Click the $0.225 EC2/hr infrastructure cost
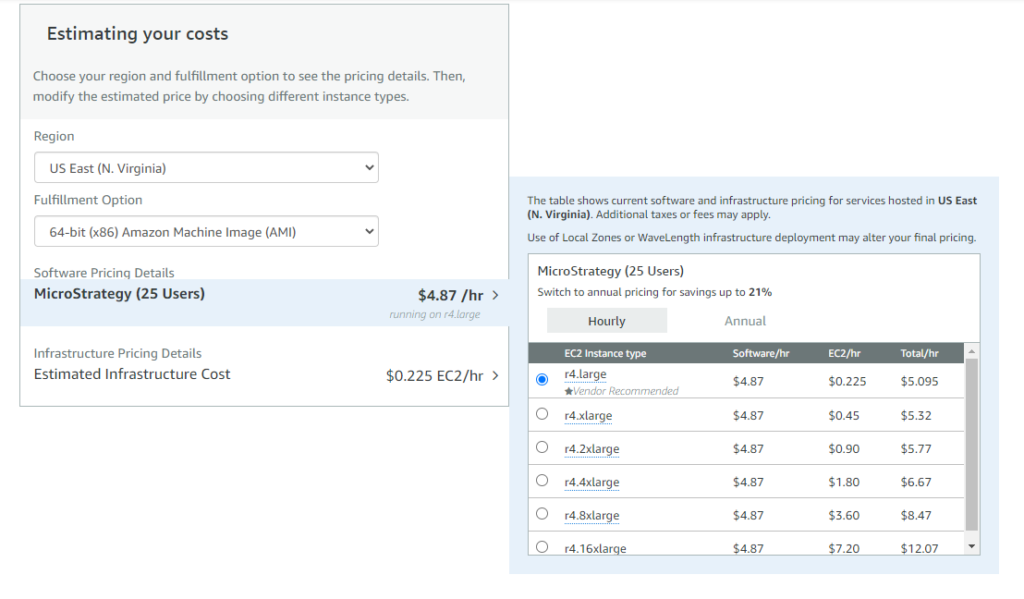This screenshot has height=599, width=1024. [x=434, y=376]
